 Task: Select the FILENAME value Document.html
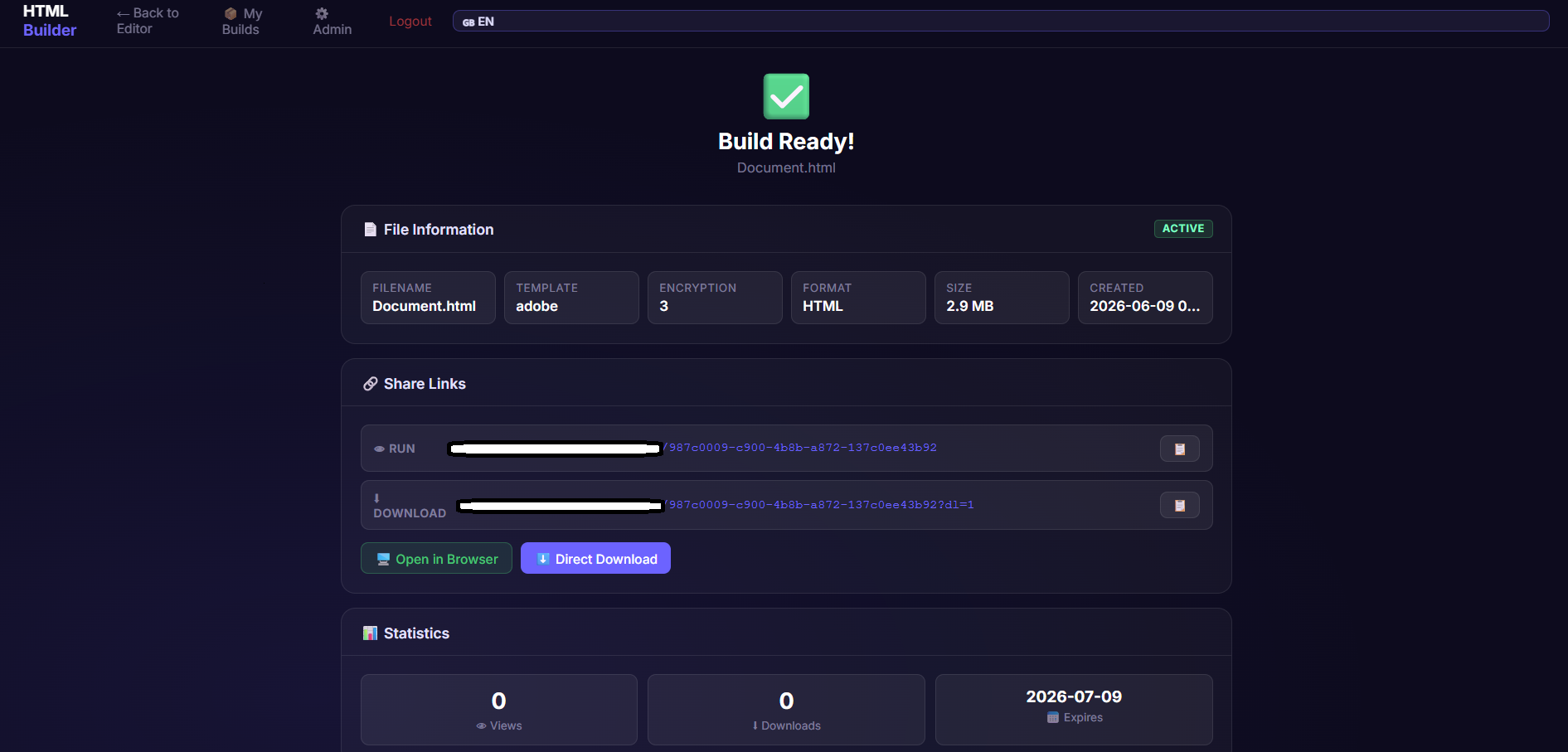point(424,306)
